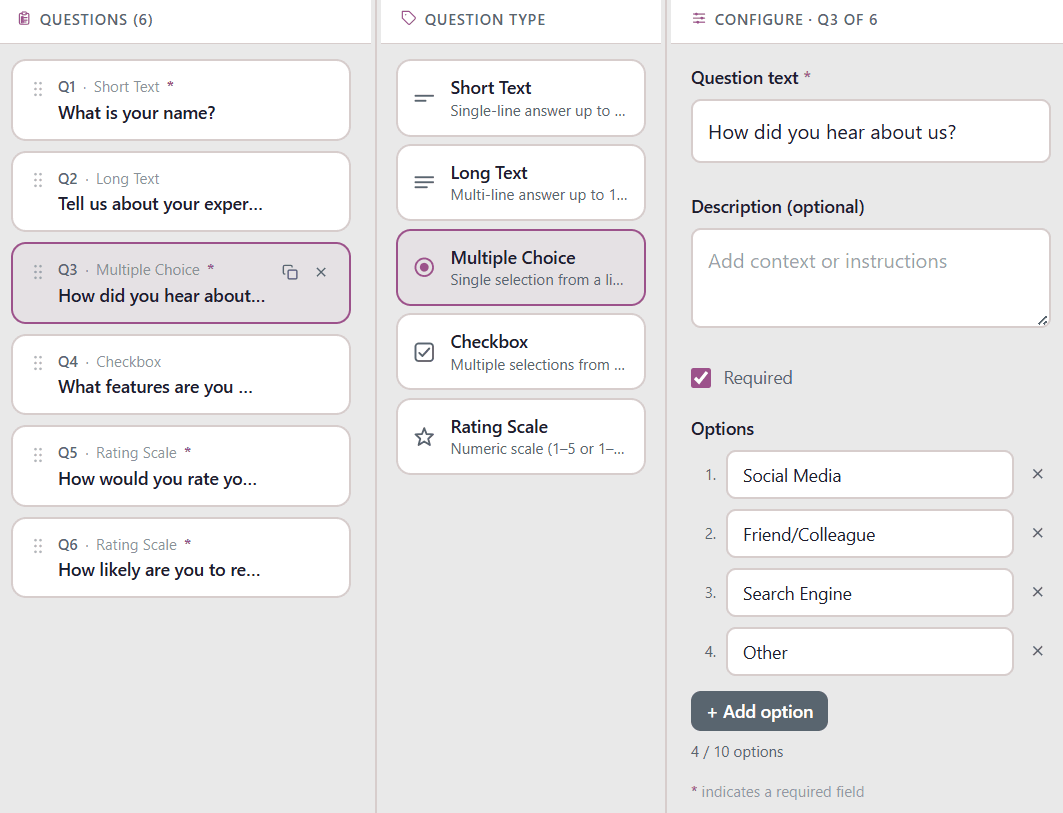
Task: Remove the Search Engine option
Action: click(x=1037, y=592)
